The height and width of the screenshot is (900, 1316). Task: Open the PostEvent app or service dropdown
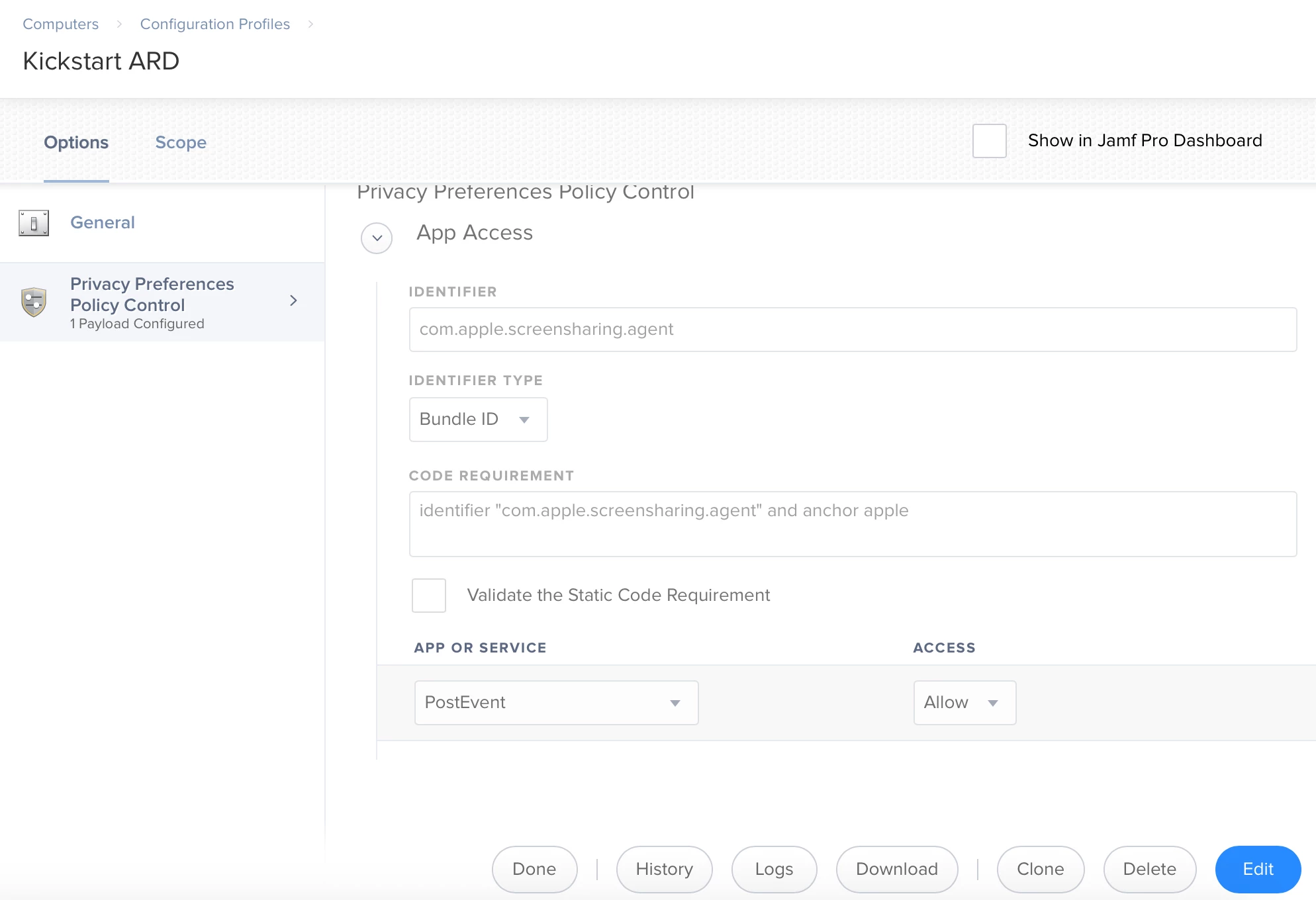pyautogui.click(x=556, y=703)
